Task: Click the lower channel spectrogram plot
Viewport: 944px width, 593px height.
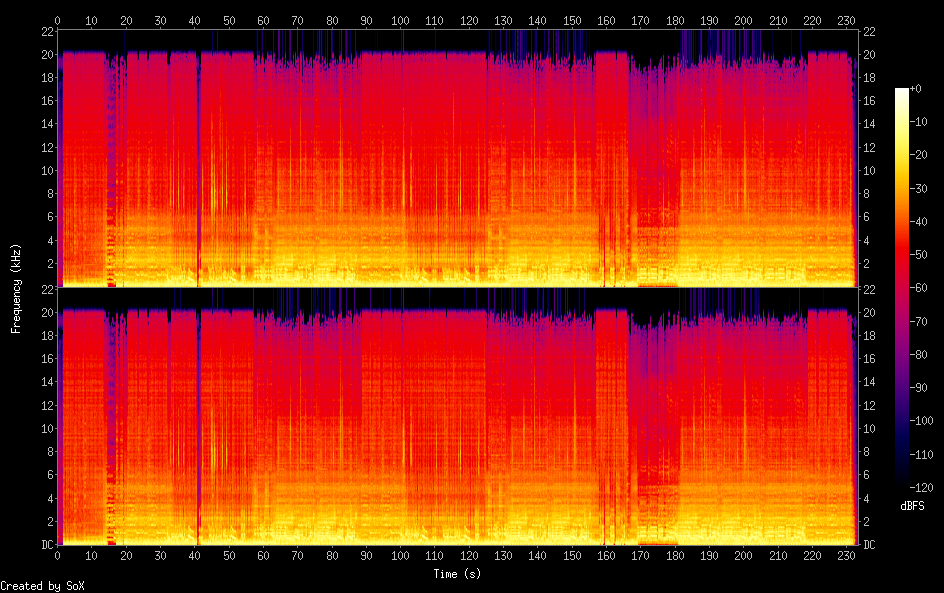Action: pos(457,418)
